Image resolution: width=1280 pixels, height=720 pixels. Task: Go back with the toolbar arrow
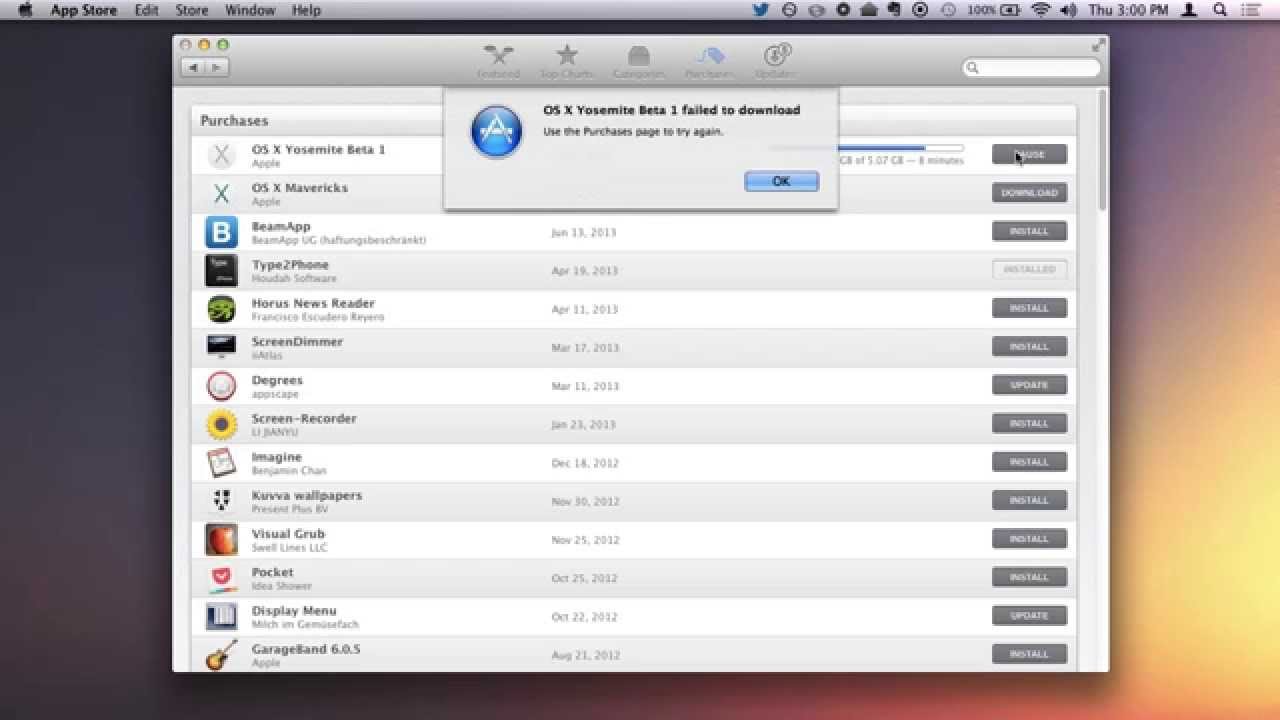coord(193,67)
